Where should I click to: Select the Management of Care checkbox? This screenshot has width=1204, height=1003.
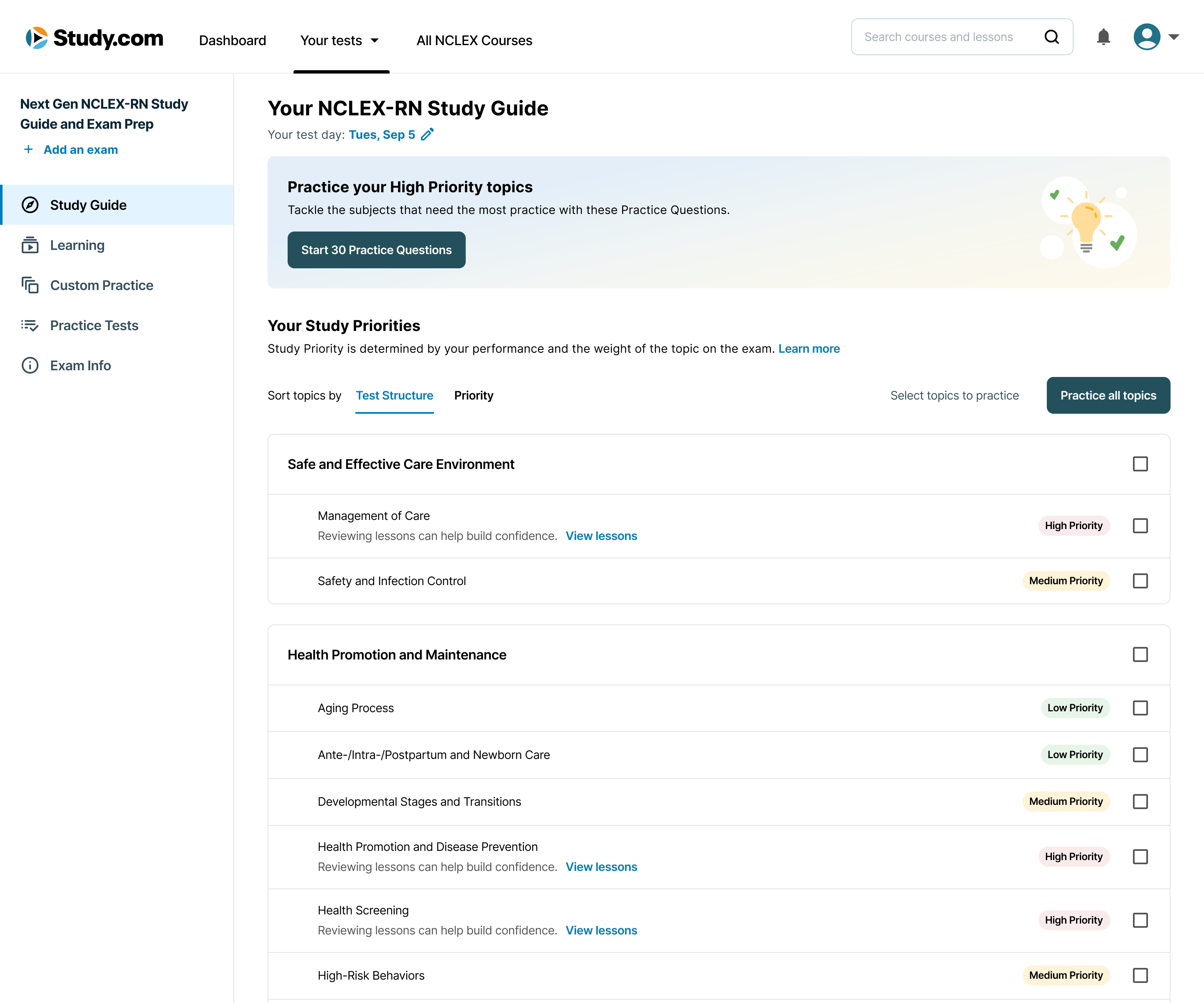pos(1140,526)
